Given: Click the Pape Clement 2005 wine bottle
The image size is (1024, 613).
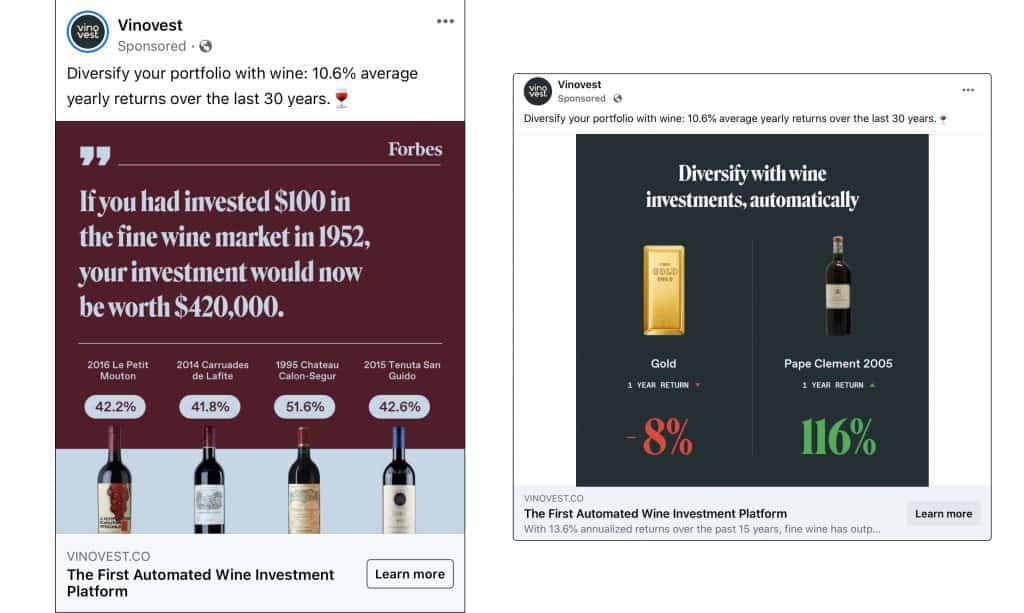Looking at the screenshot, I should point(838,286).
